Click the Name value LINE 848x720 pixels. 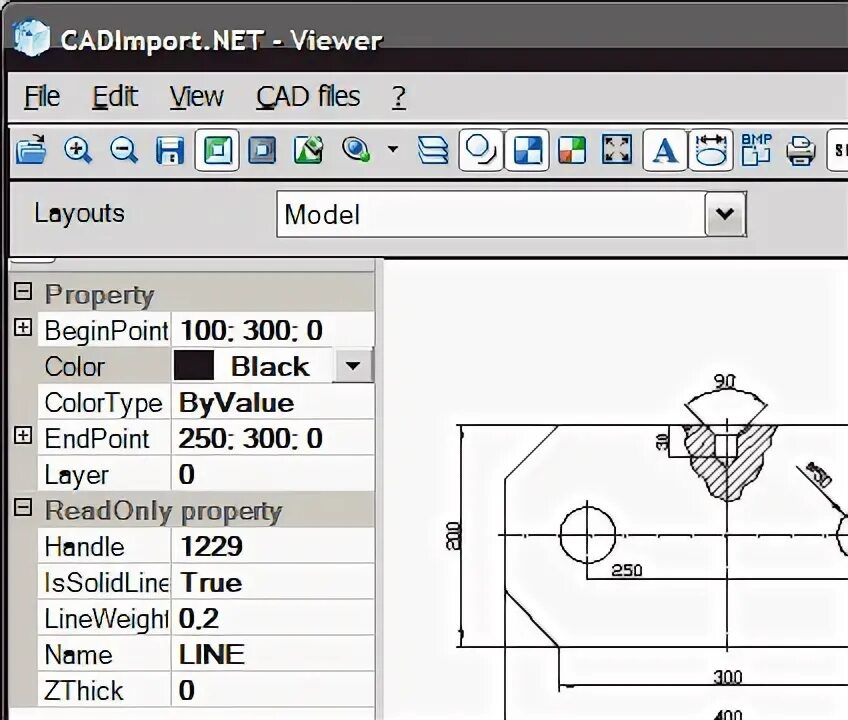[211, 655]
